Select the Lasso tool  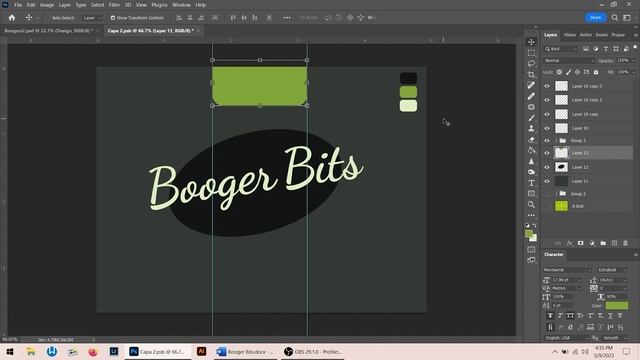(x=531, y=64)
